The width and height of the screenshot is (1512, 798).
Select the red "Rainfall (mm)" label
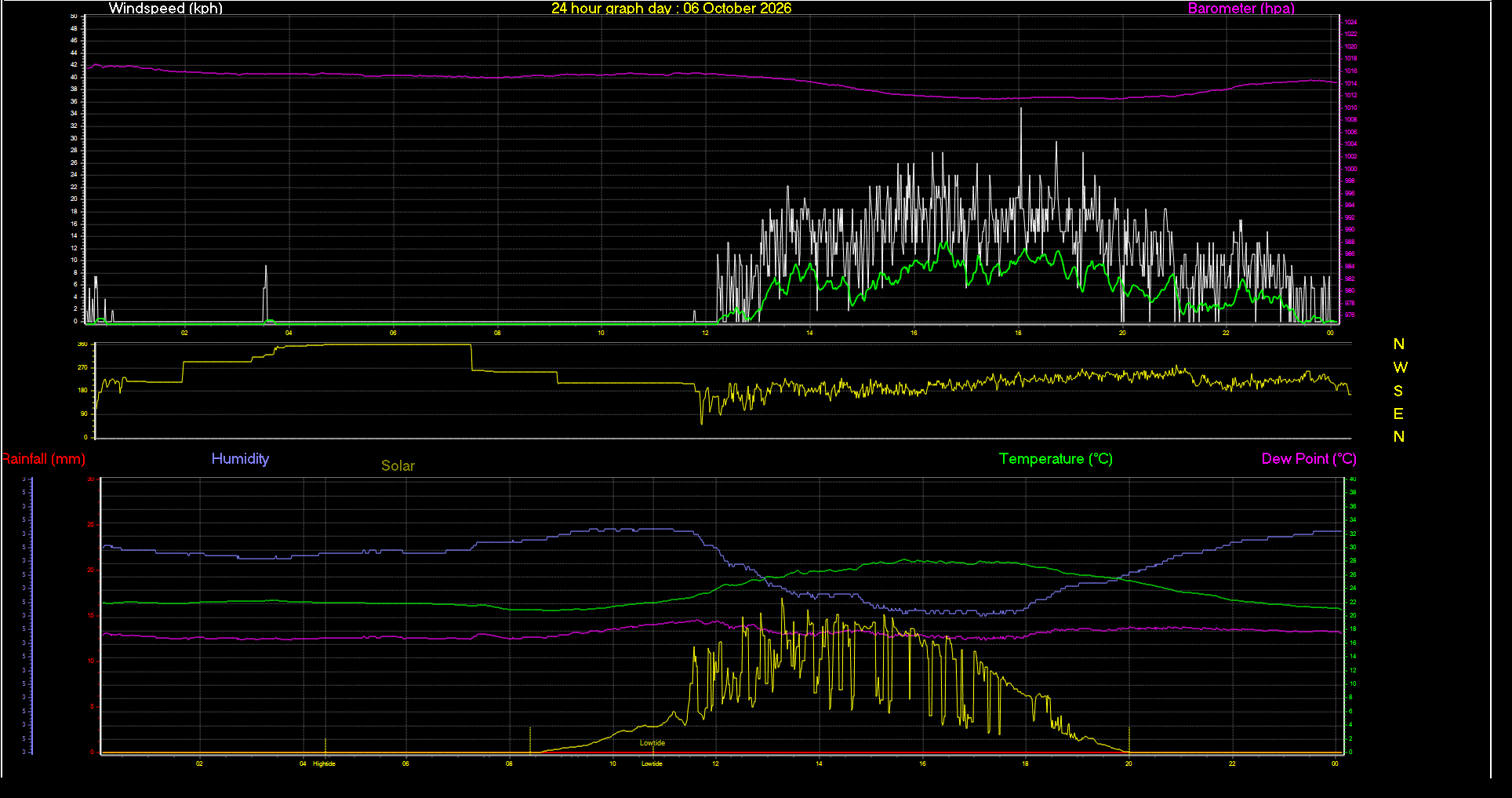(x=43, y=459)
